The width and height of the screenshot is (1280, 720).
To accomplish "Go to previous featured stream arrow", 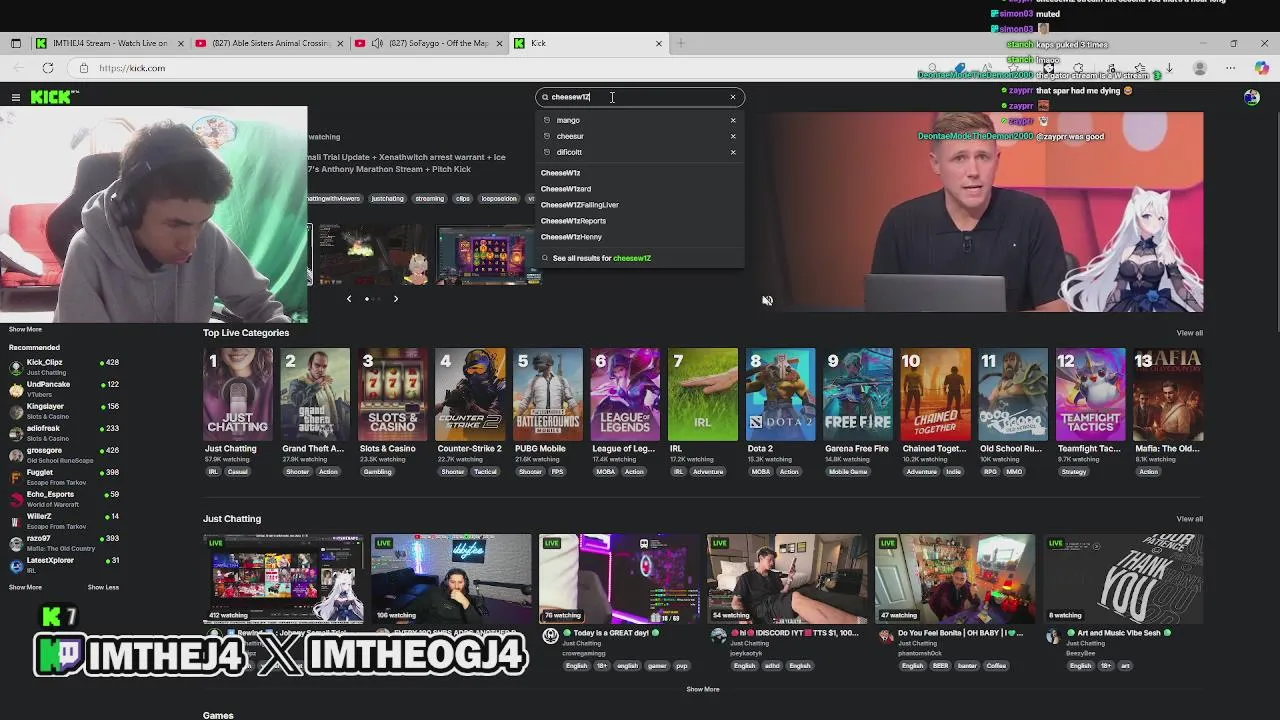I will click(x=349, y=298).
